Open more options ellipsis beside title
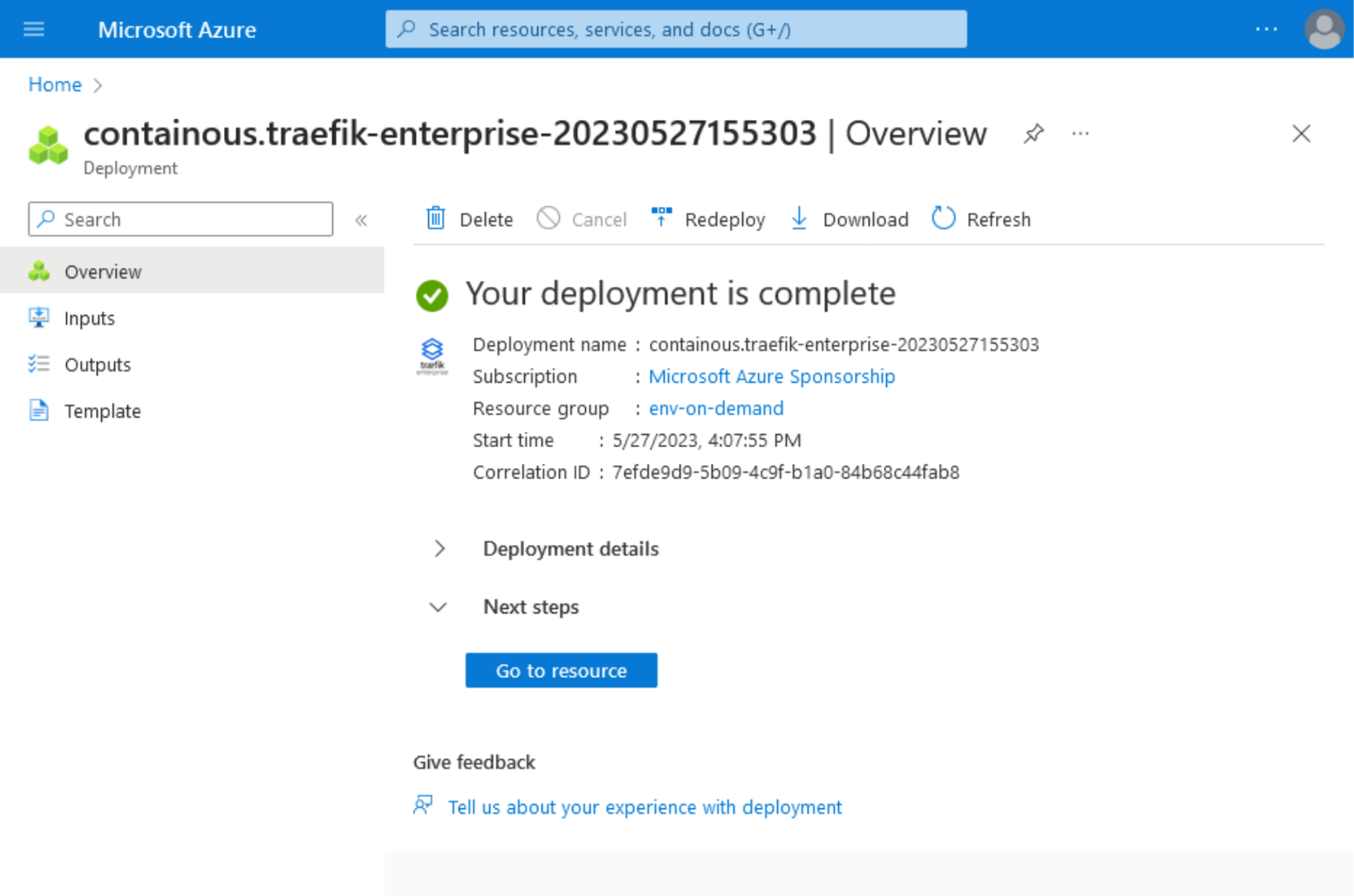Screen dimensions: 1354x896 click(x=1080, y=134)
